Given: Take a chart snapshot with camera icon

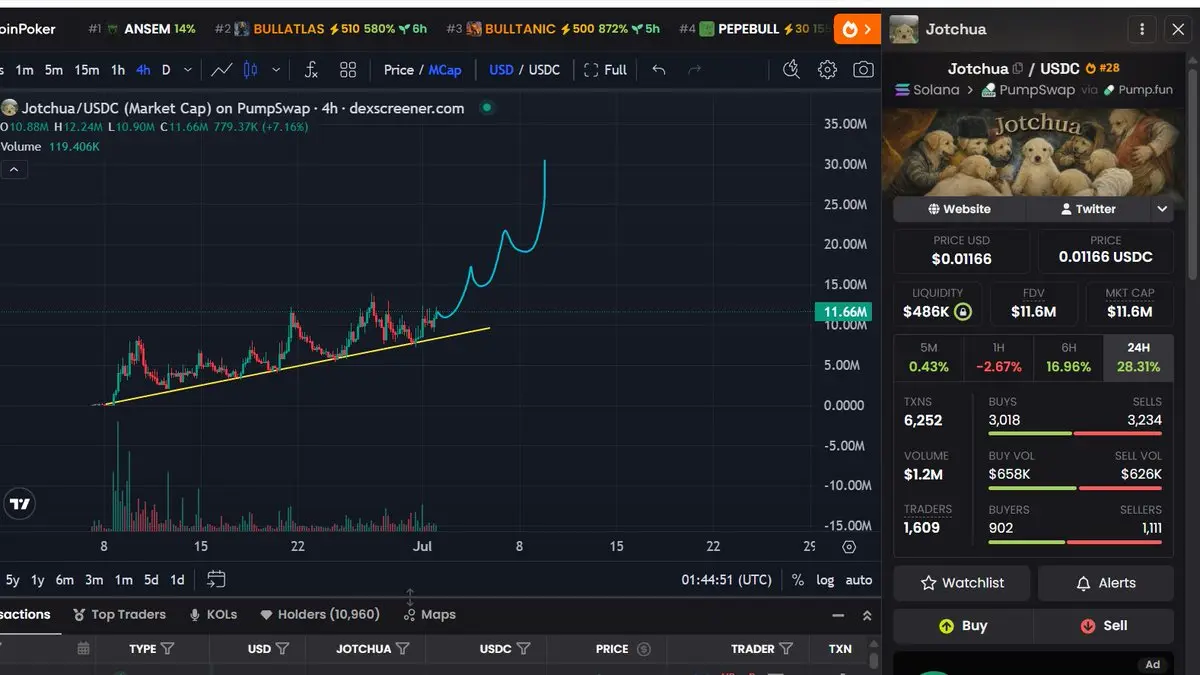Looking at the screenshot, I should pos(862,70).
